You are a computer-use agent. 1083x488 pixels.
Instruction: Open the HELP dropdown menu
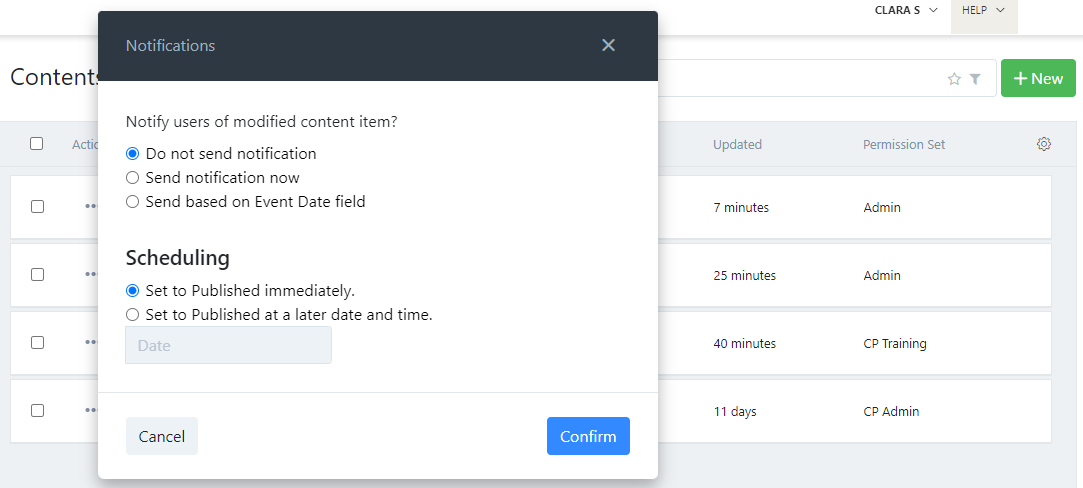(984, 10)
